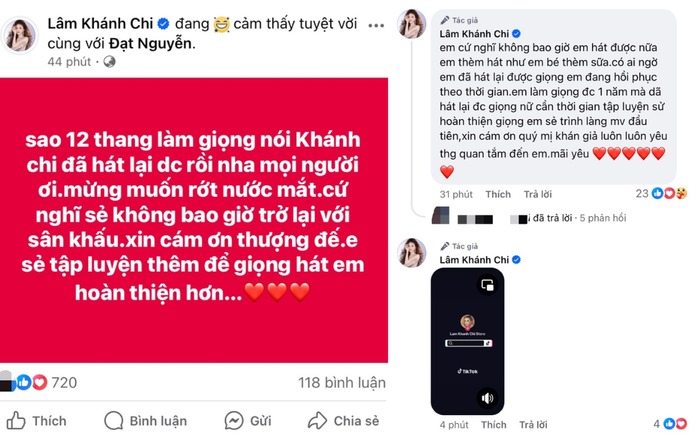The height and width of the screenshot is (438, 700).
Task: Reply to the first author comment
Action: point(538,194)
